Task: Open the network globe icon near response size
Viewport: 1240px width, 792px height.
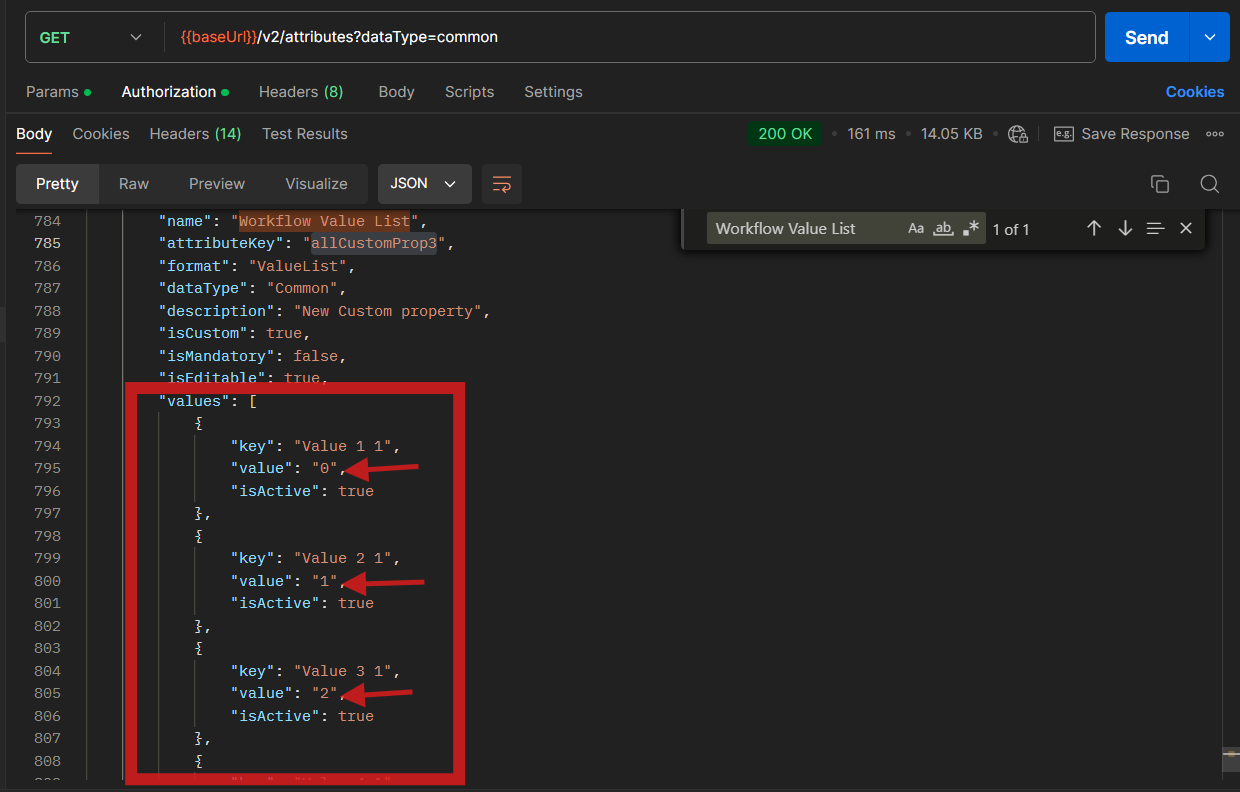Action: [1018, 134]
